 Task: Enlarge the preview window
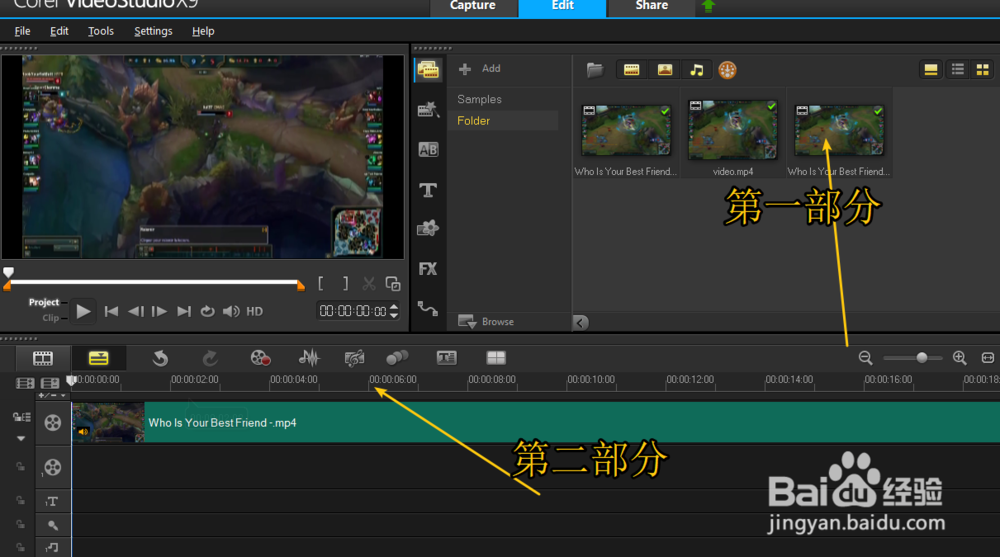pos(393,283)
